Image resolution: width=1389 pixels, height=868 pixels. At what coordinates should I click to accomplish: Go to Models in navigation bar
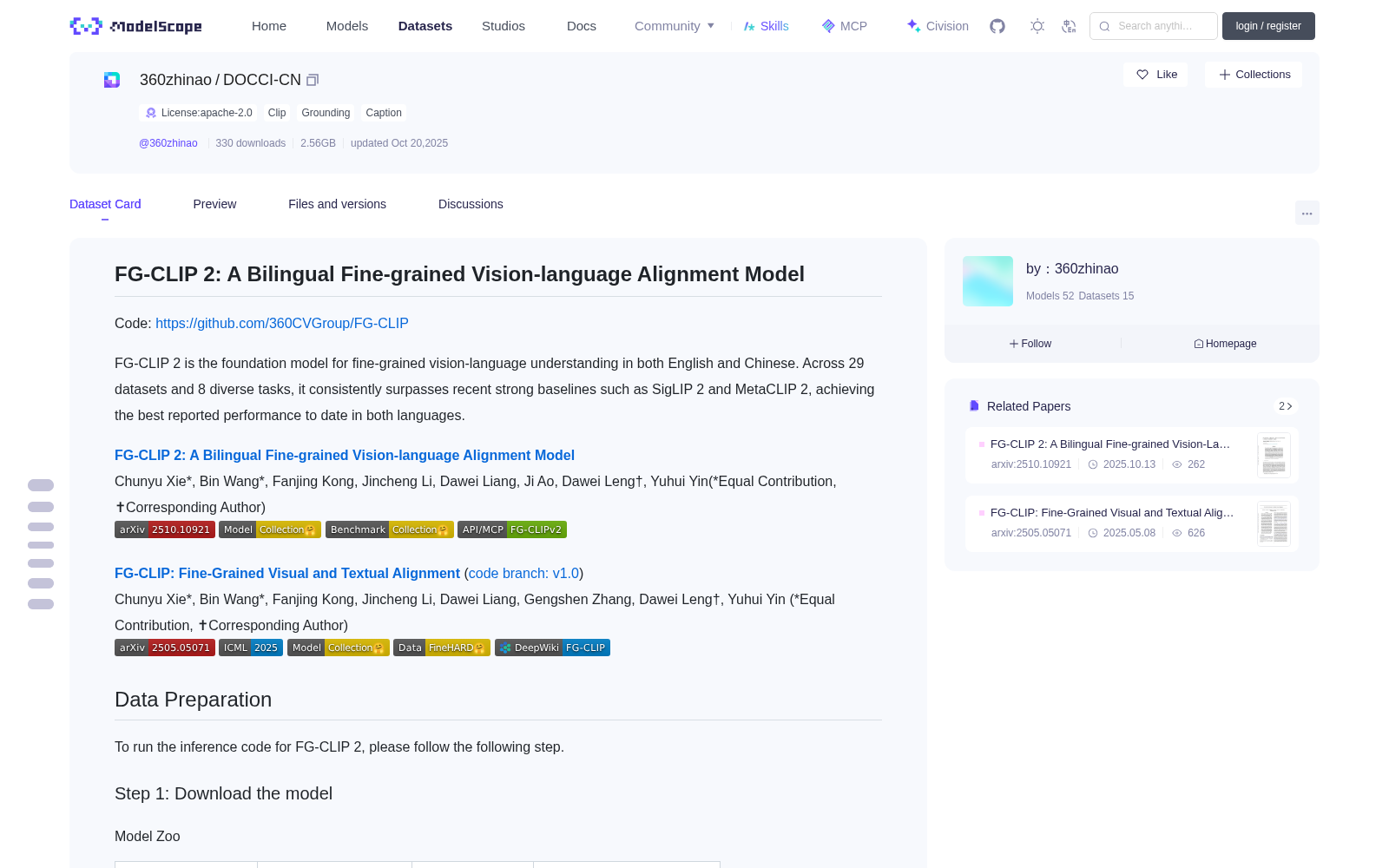pyautogui.click(x=347, y=26)
